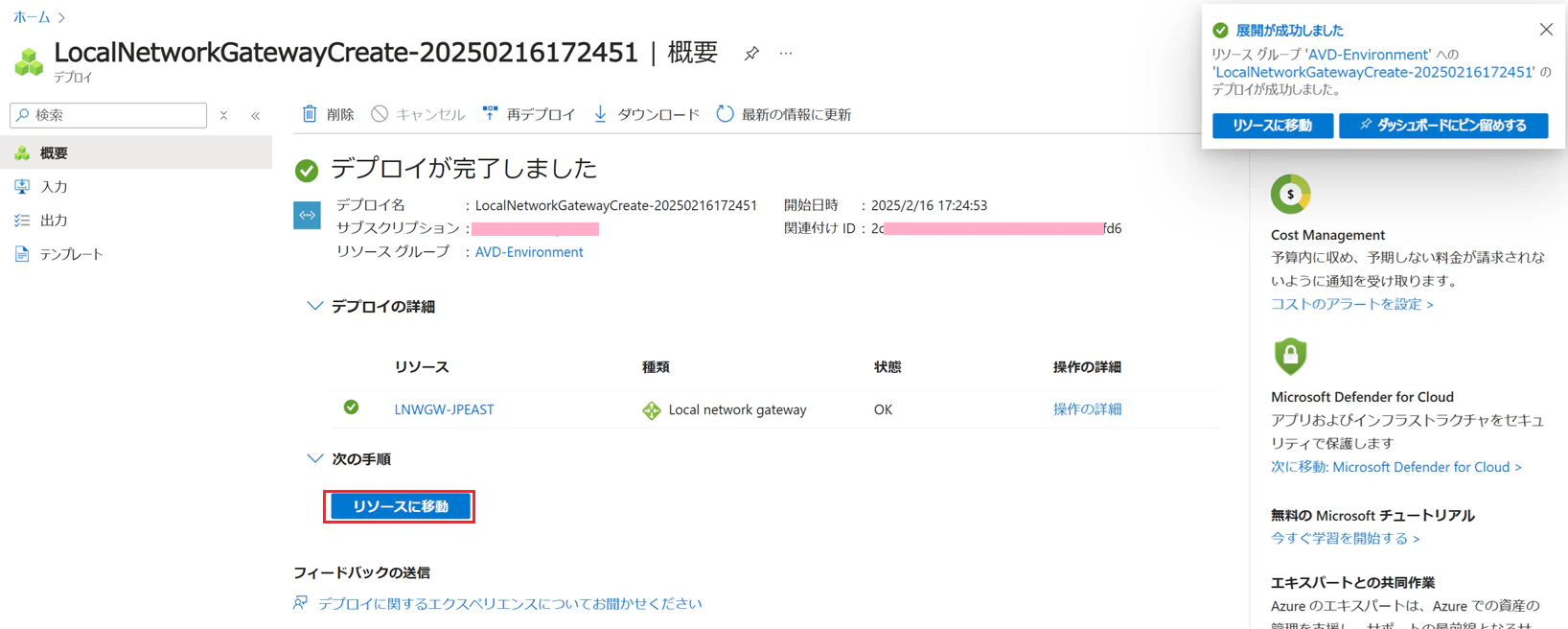Click リソースに移動 in the notification
The height and width of the screenshot is (629, 1568).
point(1273,126)
